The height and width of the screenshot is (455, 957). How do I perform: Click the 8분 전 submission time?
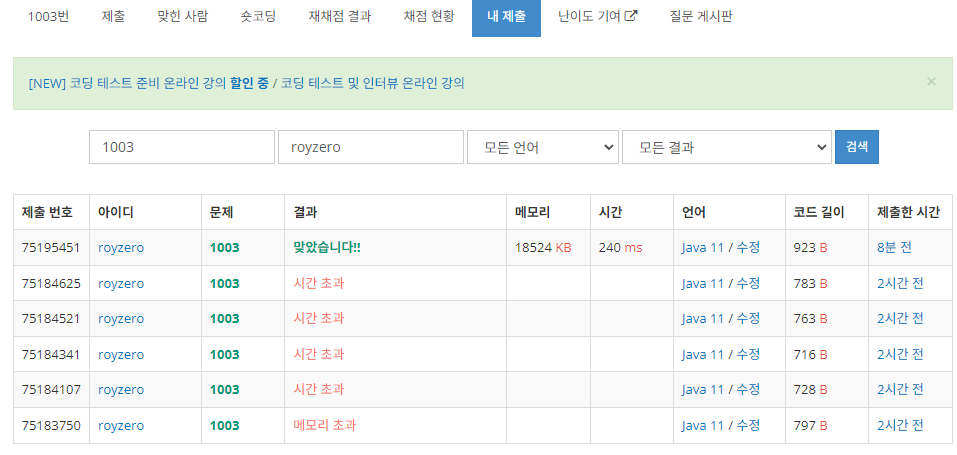click(894, 248)
